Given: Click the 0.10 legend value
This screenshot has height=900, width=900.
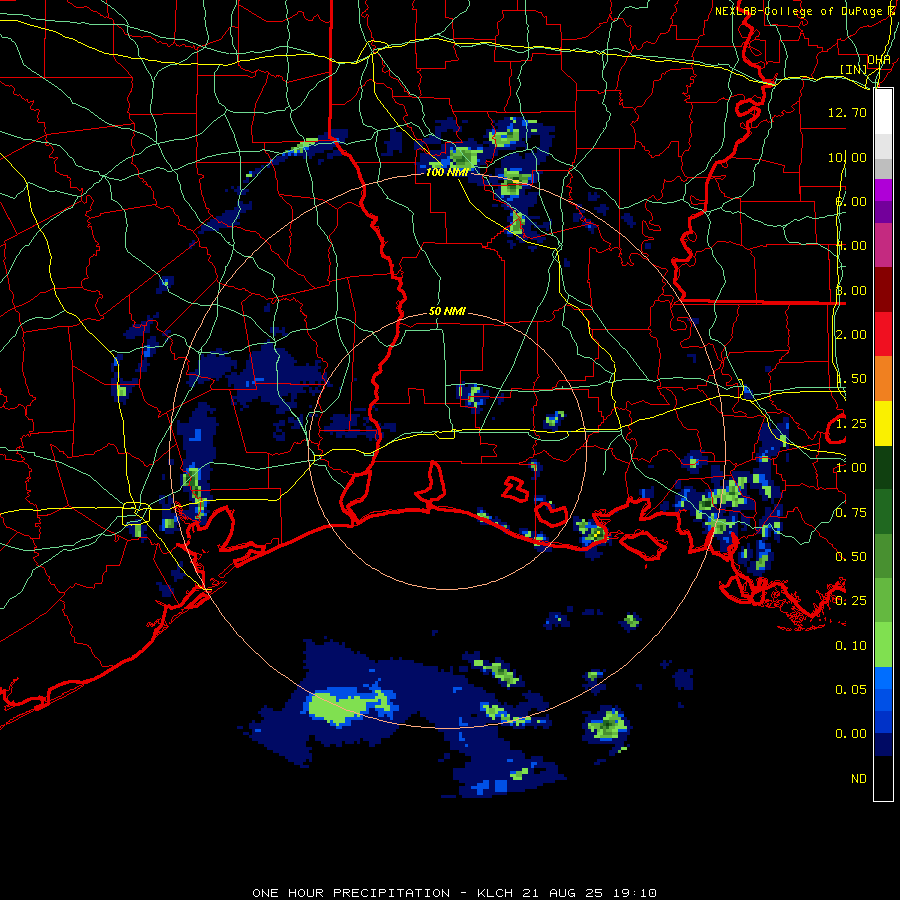Looking at the screenshot, I should tap(851, 646).
